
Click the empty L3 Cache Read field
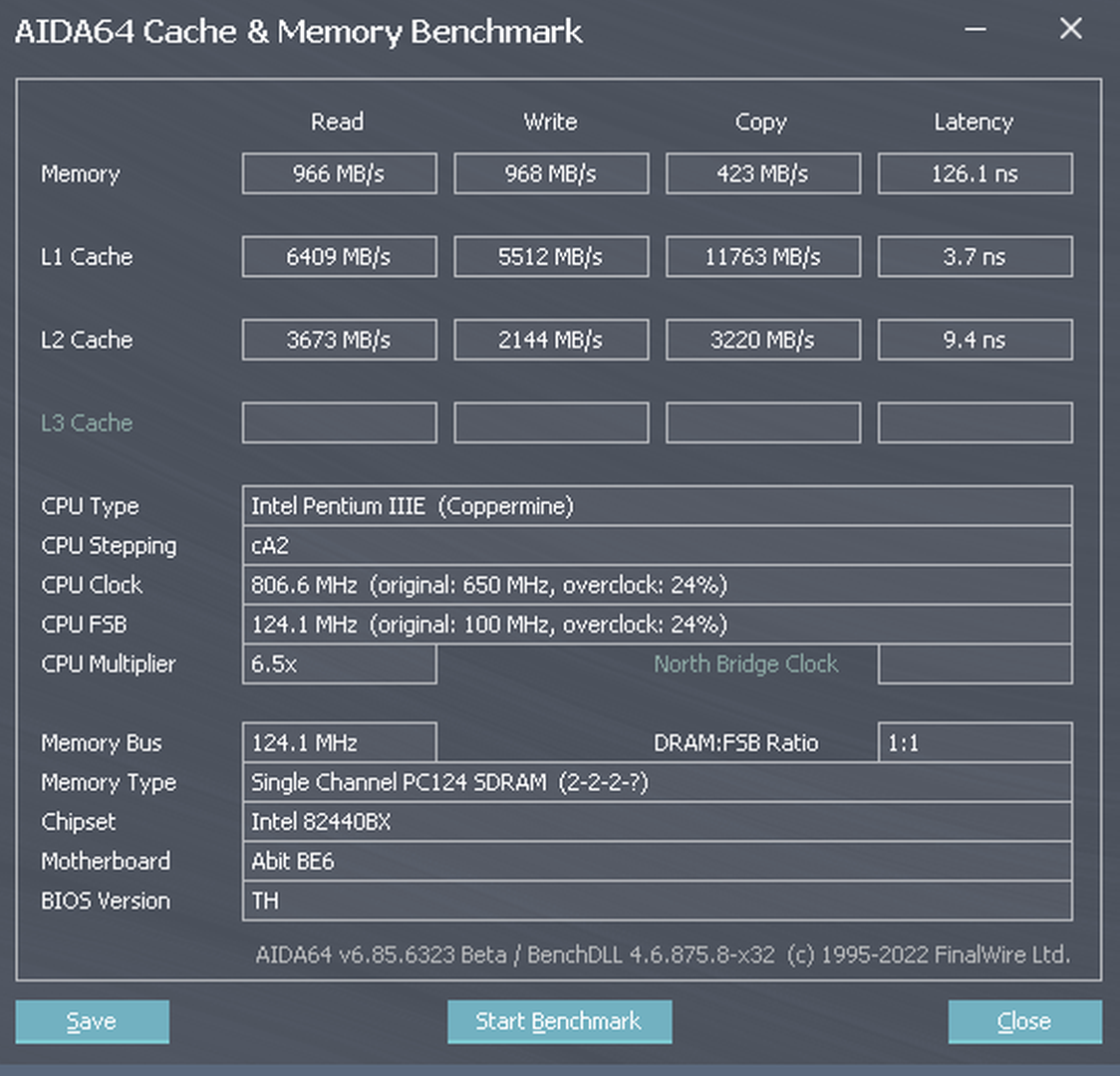339,422
